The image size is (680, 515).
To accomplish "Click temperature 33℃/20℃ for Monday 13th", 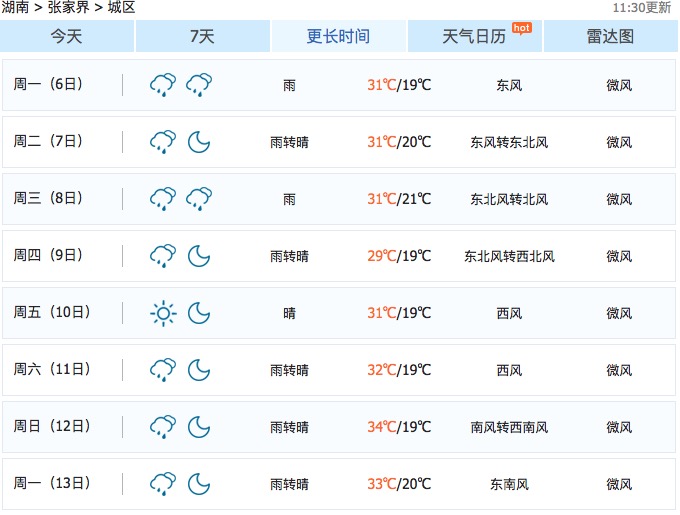I will tap(399, 484).
